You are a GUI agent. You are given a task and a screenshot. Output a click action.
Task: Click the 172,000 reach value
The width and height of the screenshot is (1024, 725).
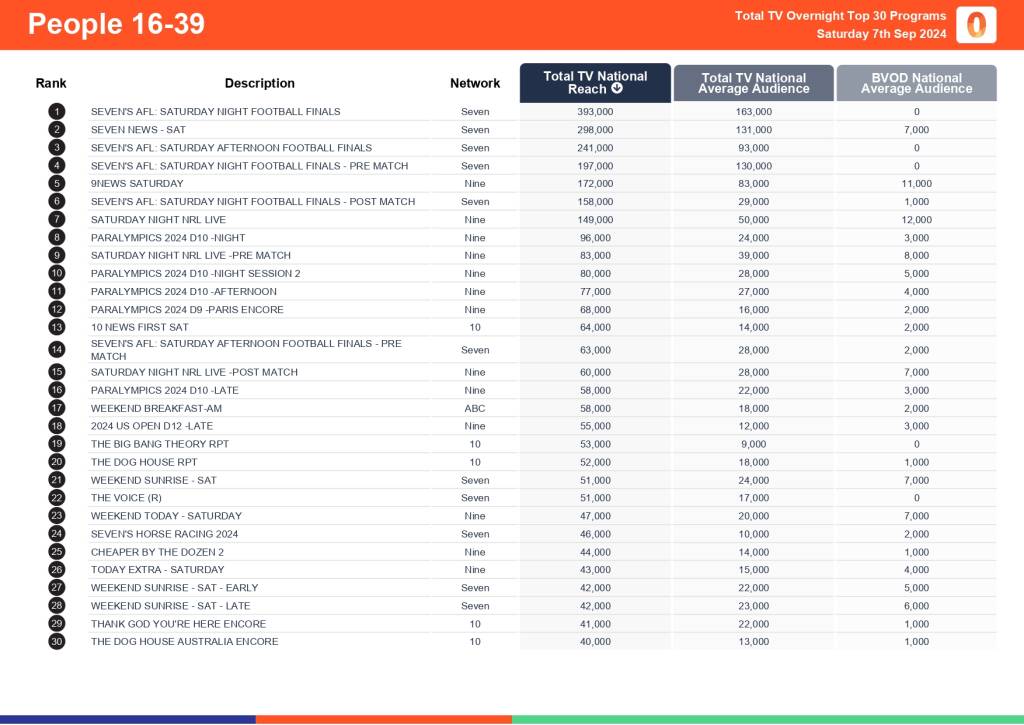pos(595,184)
